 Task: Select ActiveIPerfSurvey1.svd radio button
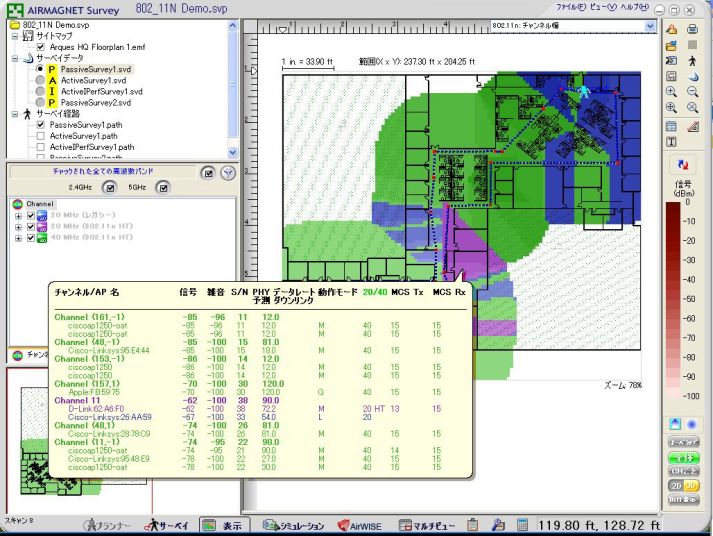40,91
